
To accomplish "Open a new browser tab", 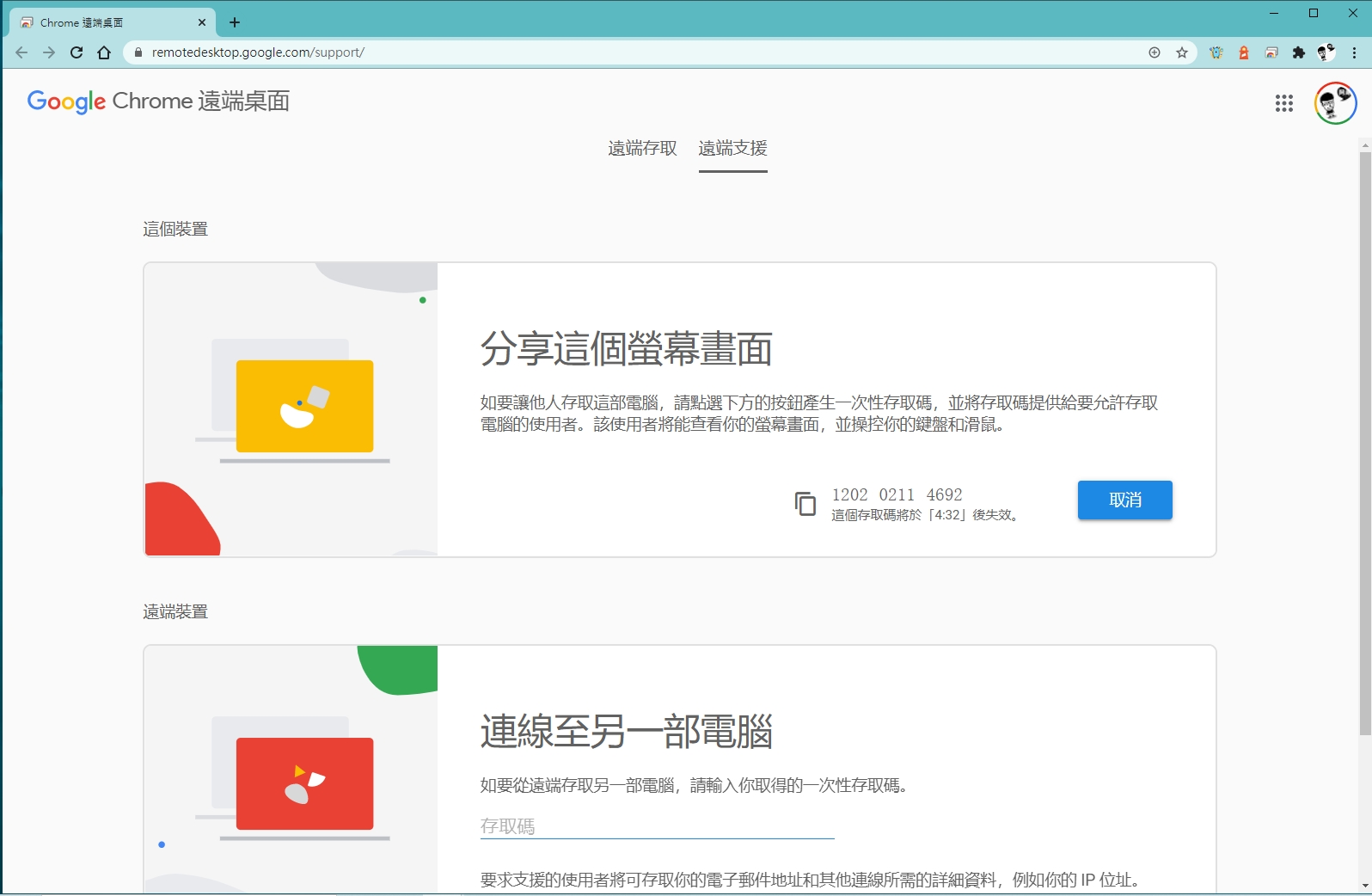I will pos(235,22).
